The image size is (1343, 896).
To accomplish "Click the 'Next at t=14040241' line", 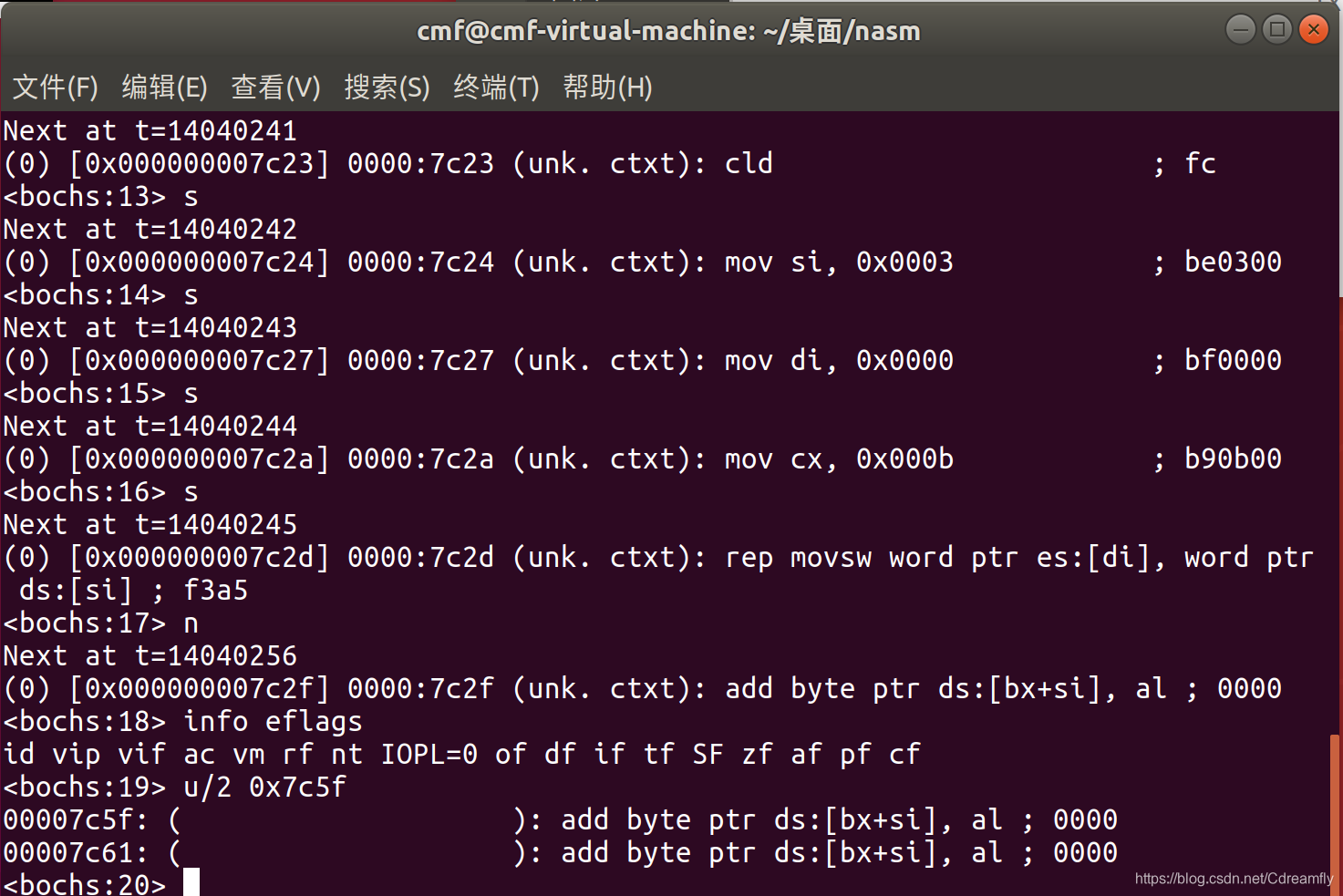I will 150,130.
